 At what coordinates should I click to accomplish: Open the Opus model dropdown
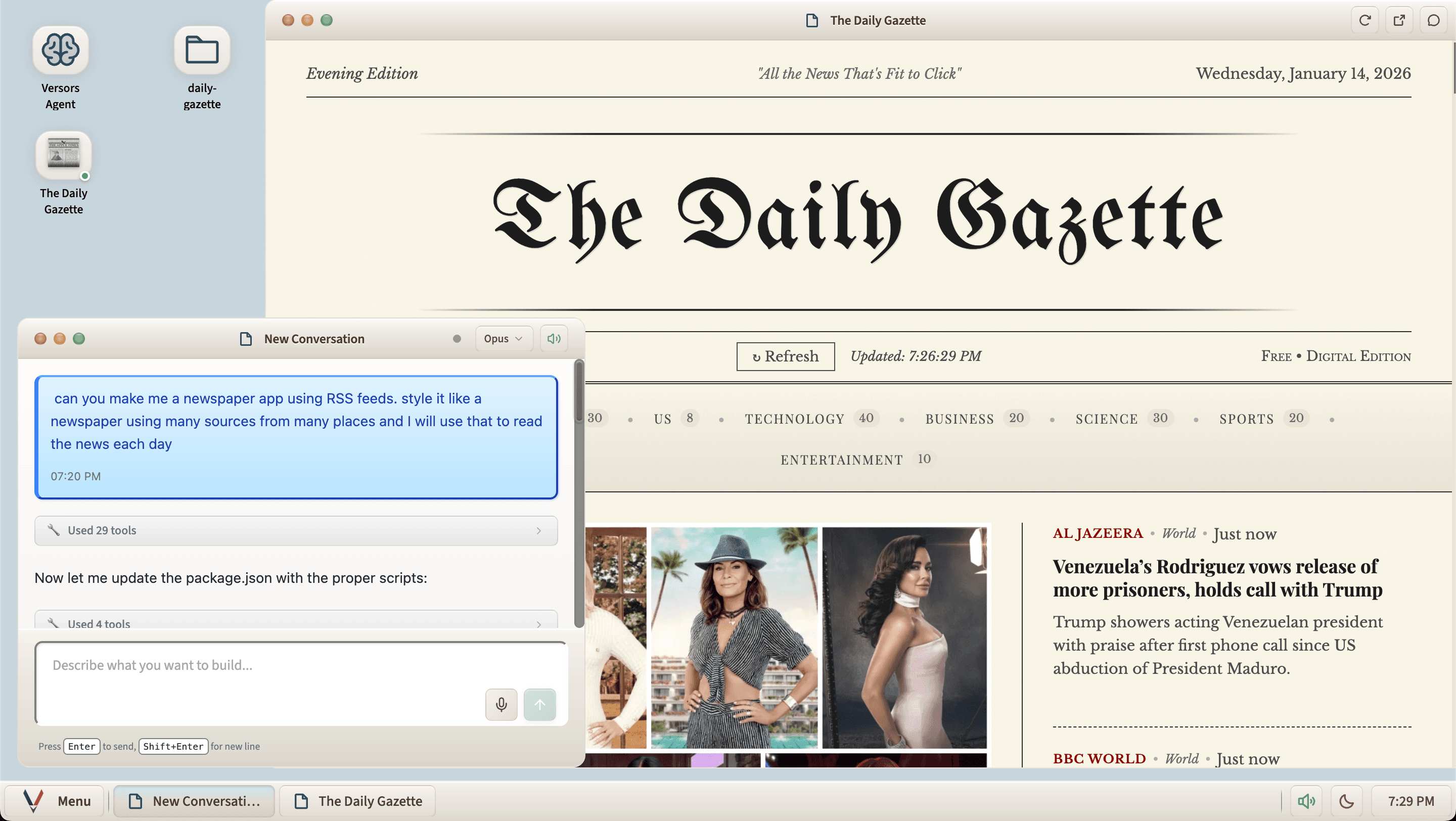click(503, 338)
